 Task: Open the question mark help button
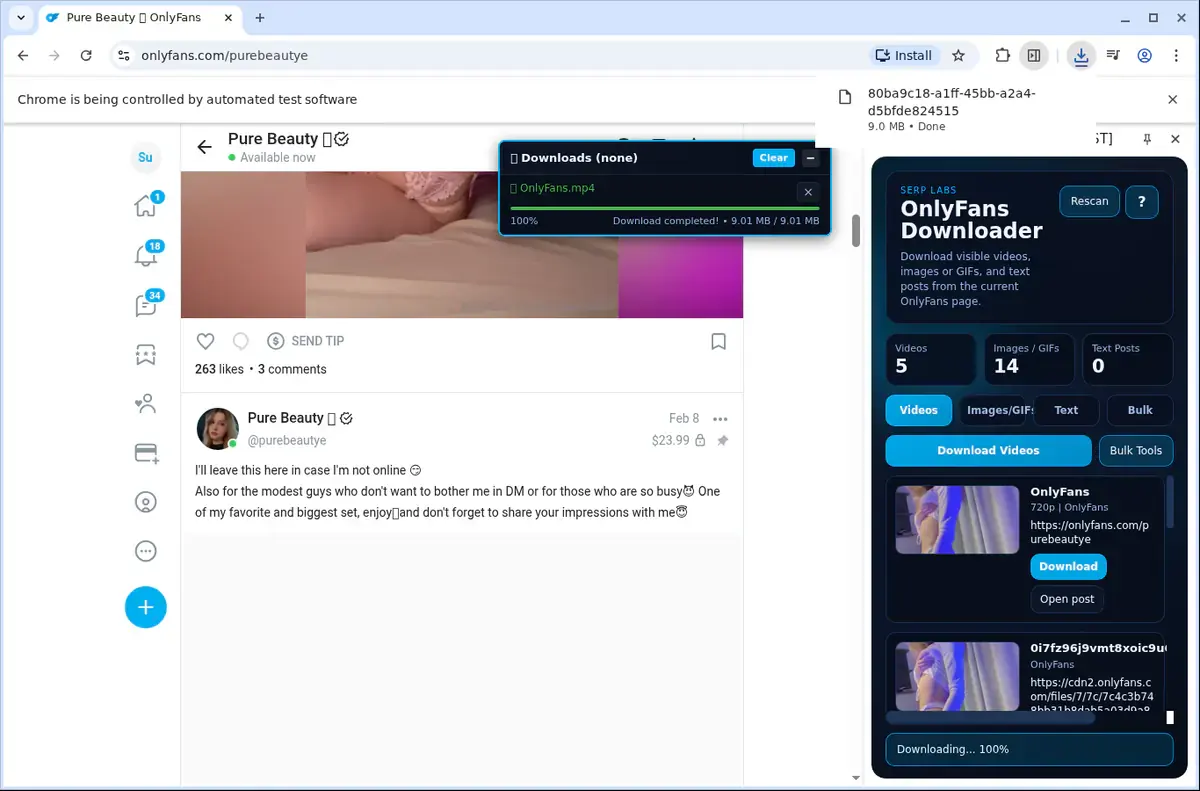click(1142, 201)
